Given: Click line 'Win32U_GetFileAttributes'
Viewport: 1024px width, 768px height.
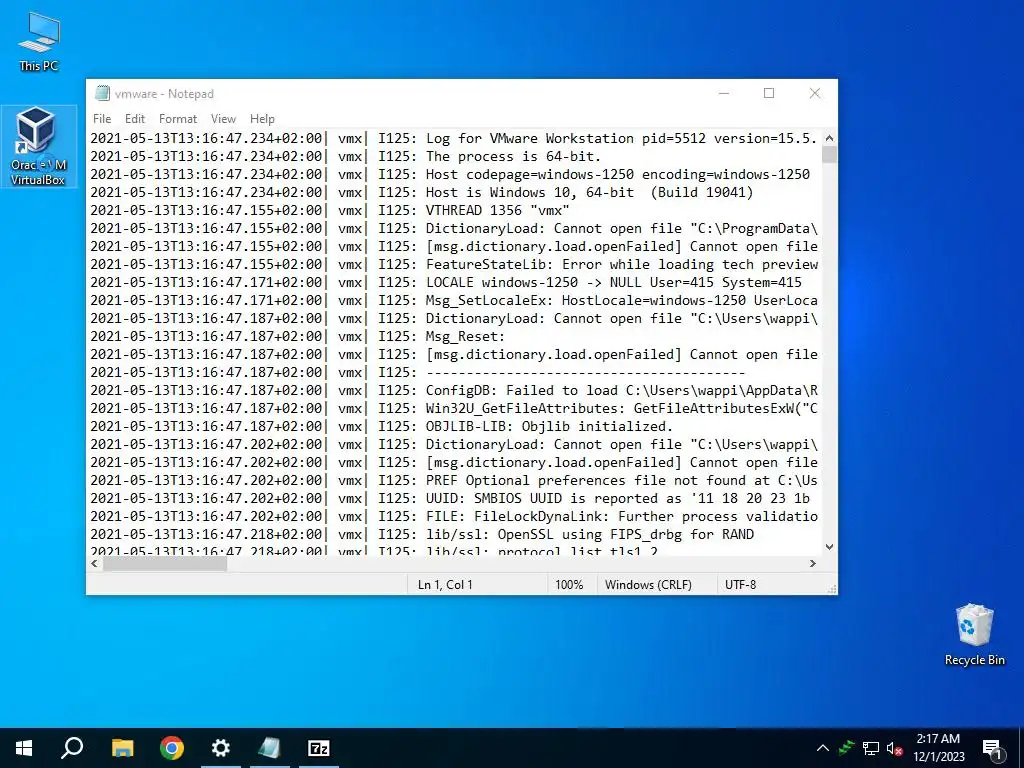Looking at the screenshot, I should (x=454, y=408).
